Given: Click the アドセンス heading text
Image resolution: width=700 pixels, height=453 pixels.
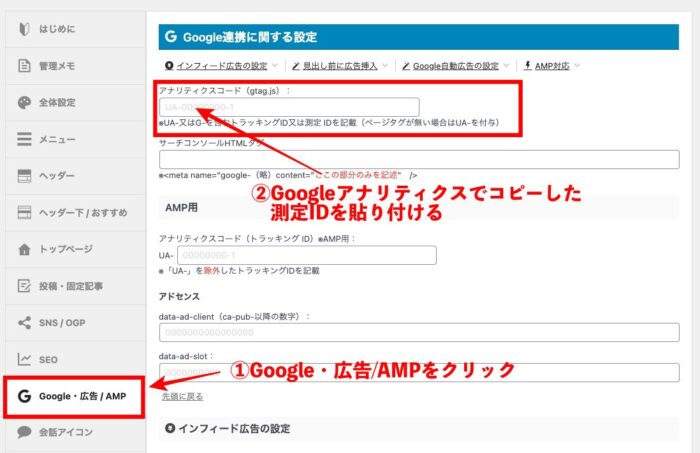Looking at the screenshot, I should [x=179, y=296].
